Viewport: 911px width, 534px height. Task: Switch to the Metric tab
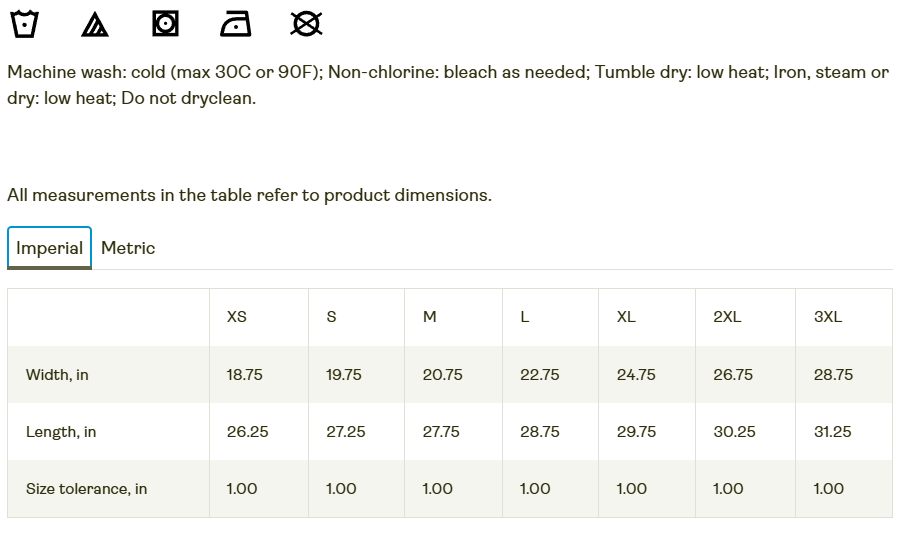coord(128,248)
